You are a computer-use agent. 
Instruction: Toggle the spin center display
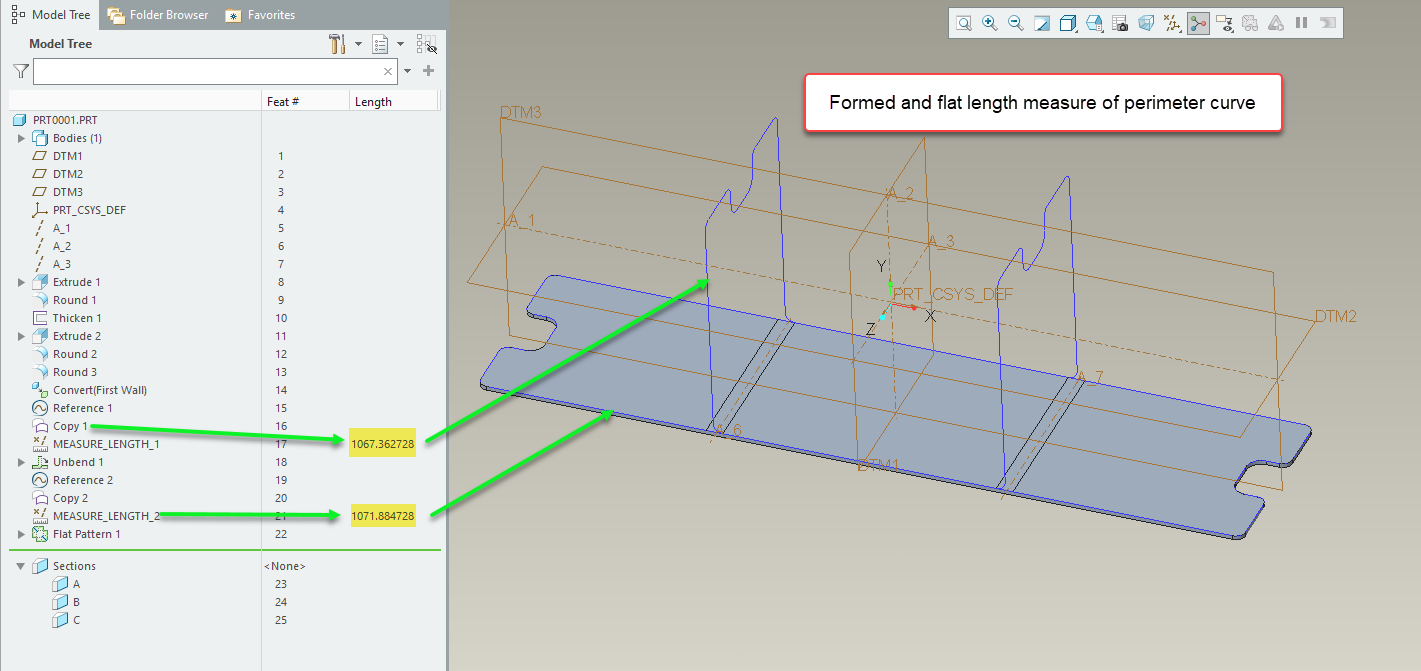(1198, 22)
